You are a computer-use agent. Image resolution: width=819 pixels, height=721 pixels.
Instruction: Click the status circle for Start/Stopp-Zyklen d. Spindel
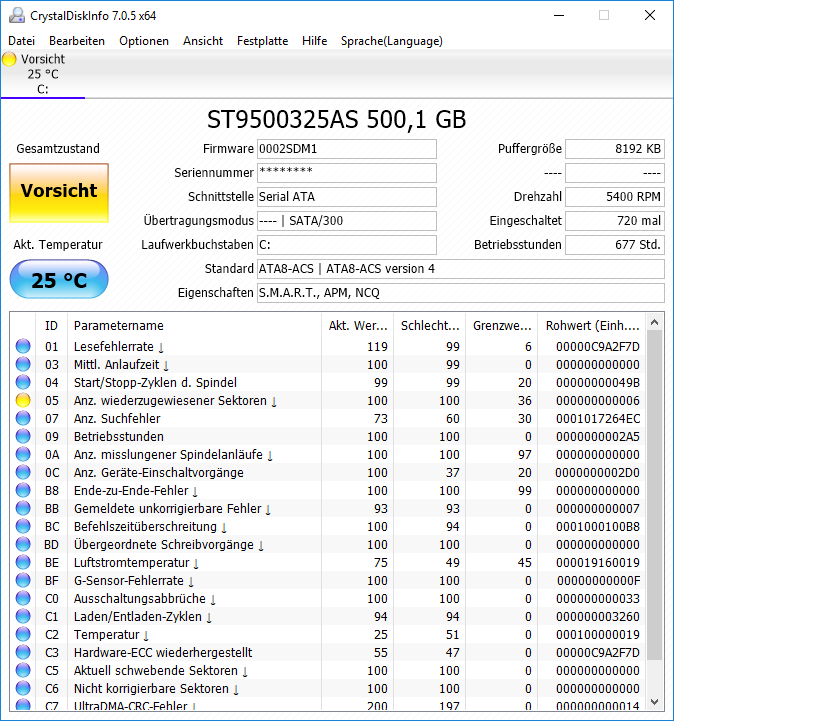[23, 382]
